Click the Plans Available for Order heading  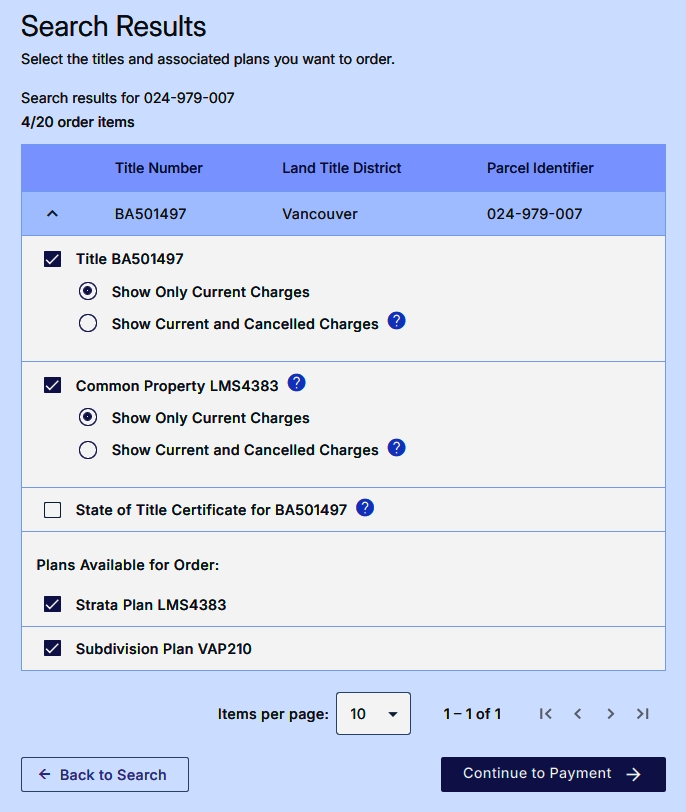click(128, 565)
